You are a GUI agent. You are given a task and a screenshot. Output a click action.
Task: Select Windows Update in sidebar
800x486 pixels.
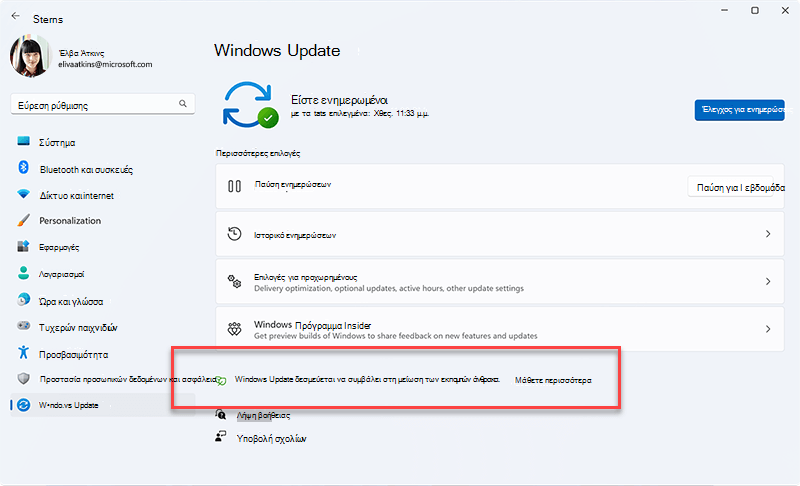point(103,405)
